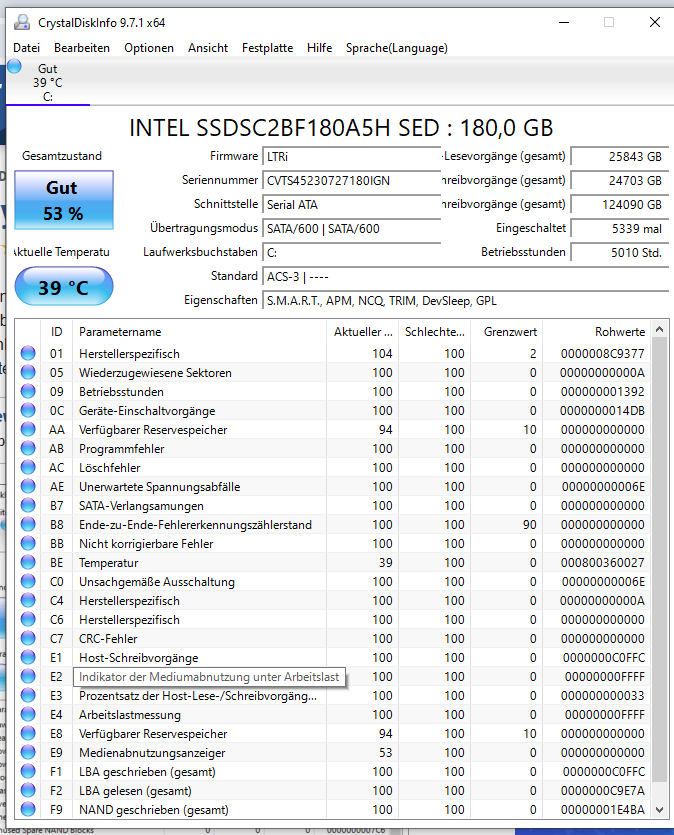Viewport: 674px width, 835px height.
Task: Click the Betriebsstunden value 5010 Std.
Action: coord(620,252)
